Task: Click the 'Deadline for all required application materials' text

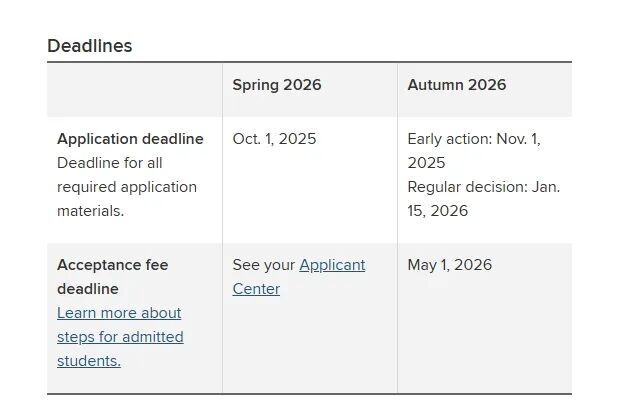Action: pos(127,187)
